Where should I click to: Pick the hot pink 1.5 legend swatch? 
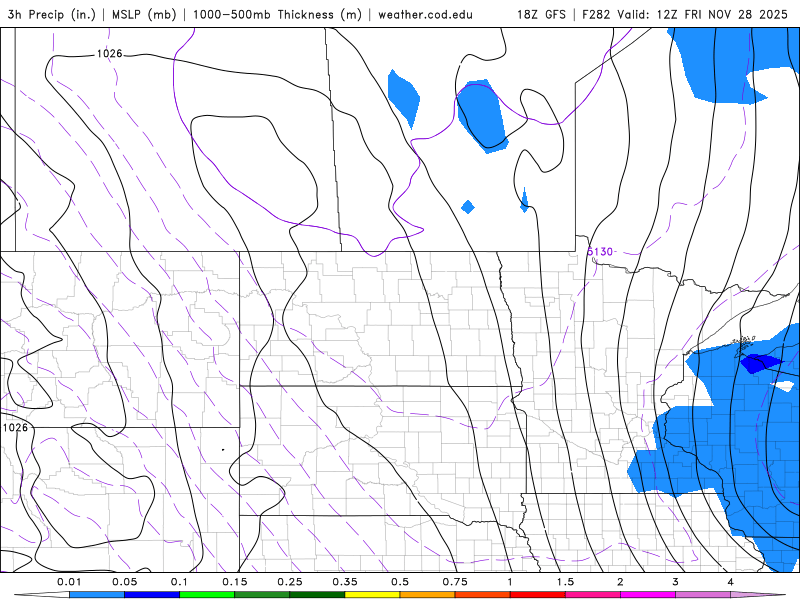593,595
